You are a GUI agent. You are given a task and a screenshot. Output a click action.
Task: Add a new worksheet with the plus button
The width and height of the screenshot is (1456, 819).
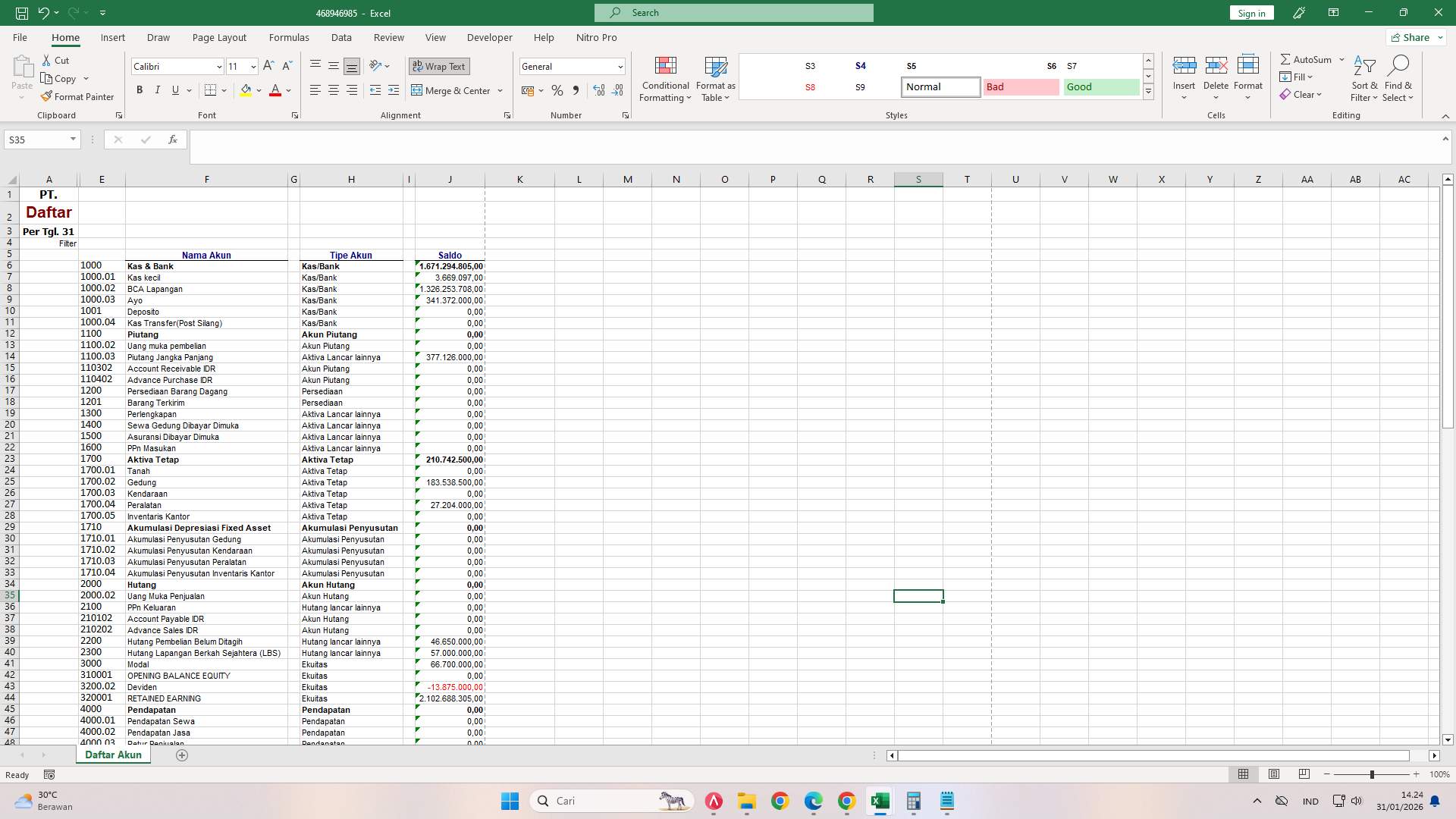[182, 755]
